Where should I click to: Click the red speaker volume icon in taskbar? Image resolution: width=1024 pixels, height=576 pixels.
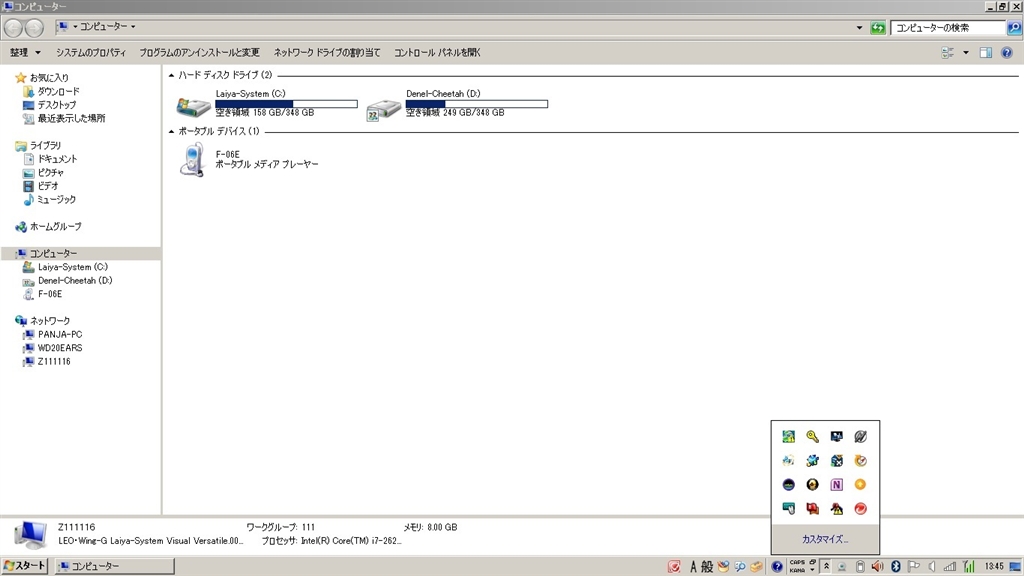(x=878, y=566)
